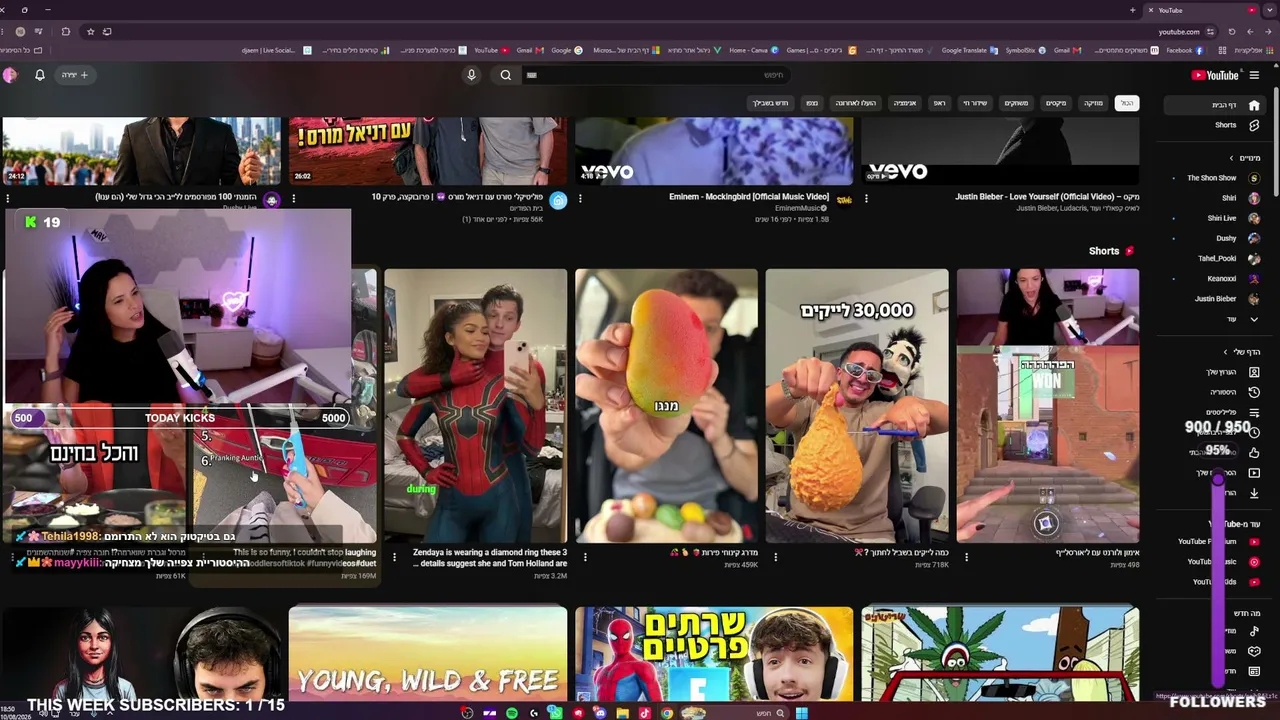
Task: Reload the YouTube page
Action: (1232, 31)
